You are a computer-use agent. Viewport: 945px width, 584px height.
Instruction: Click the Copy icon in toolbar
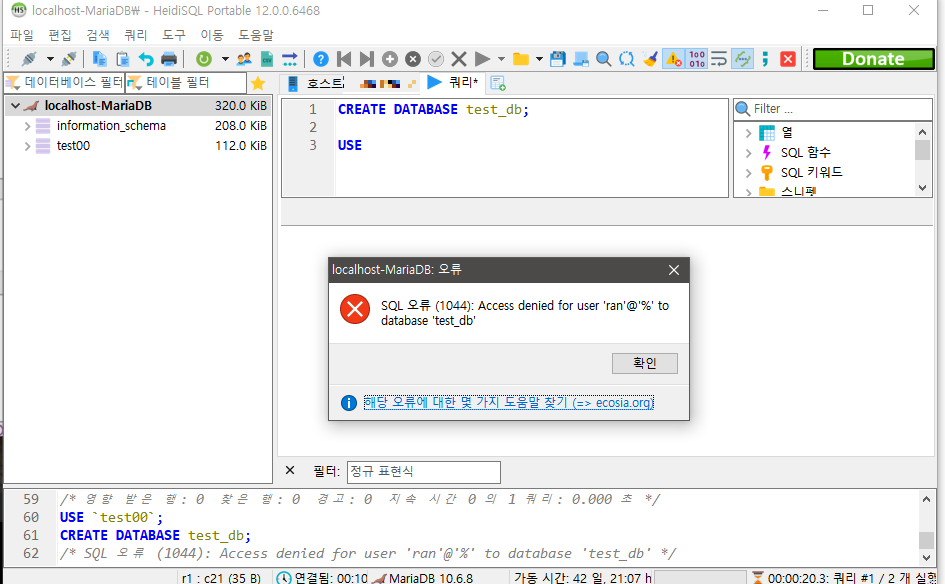(x=99, y=59)
